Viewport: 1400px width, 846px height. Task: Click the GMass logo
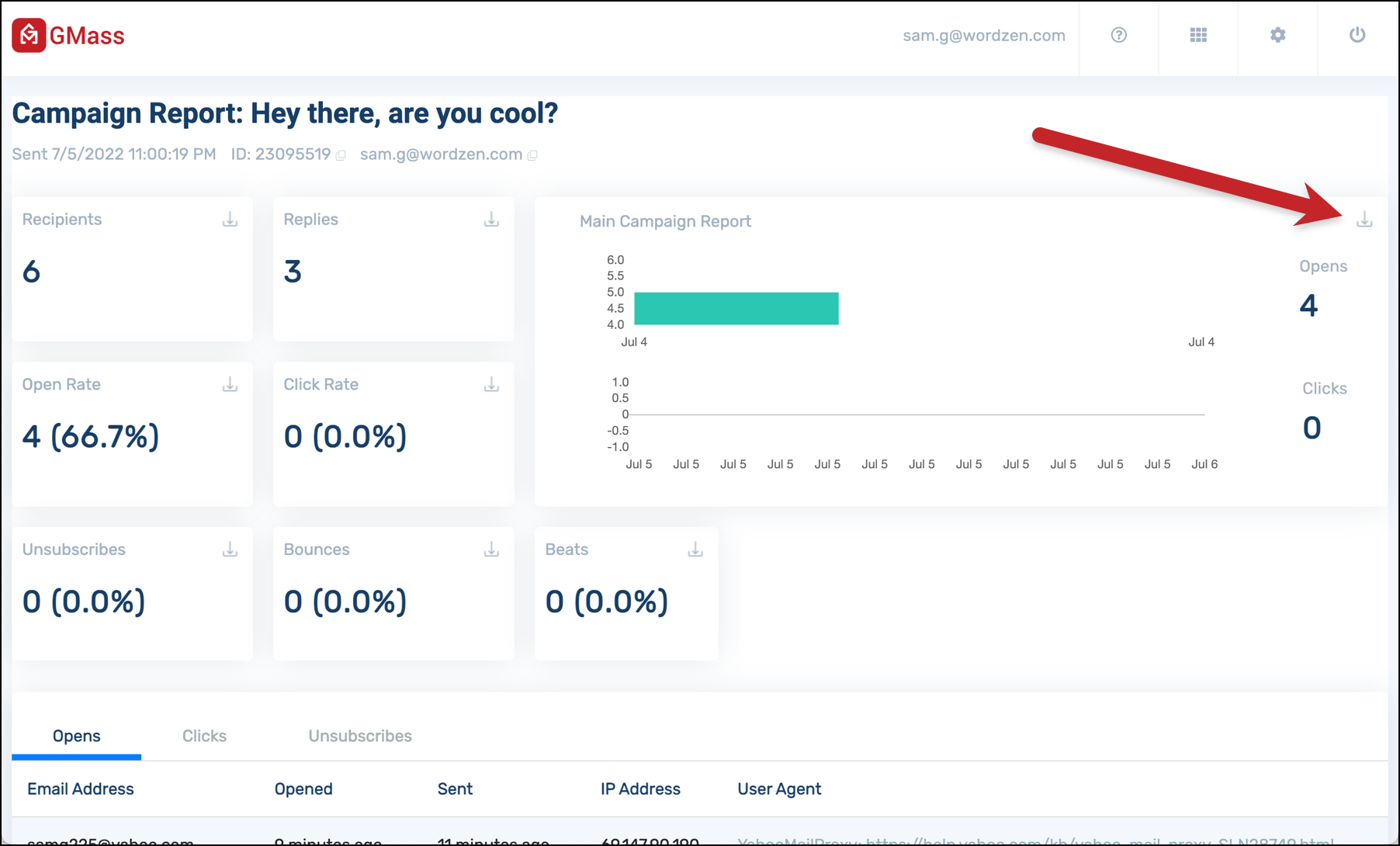tap(68, 36)
